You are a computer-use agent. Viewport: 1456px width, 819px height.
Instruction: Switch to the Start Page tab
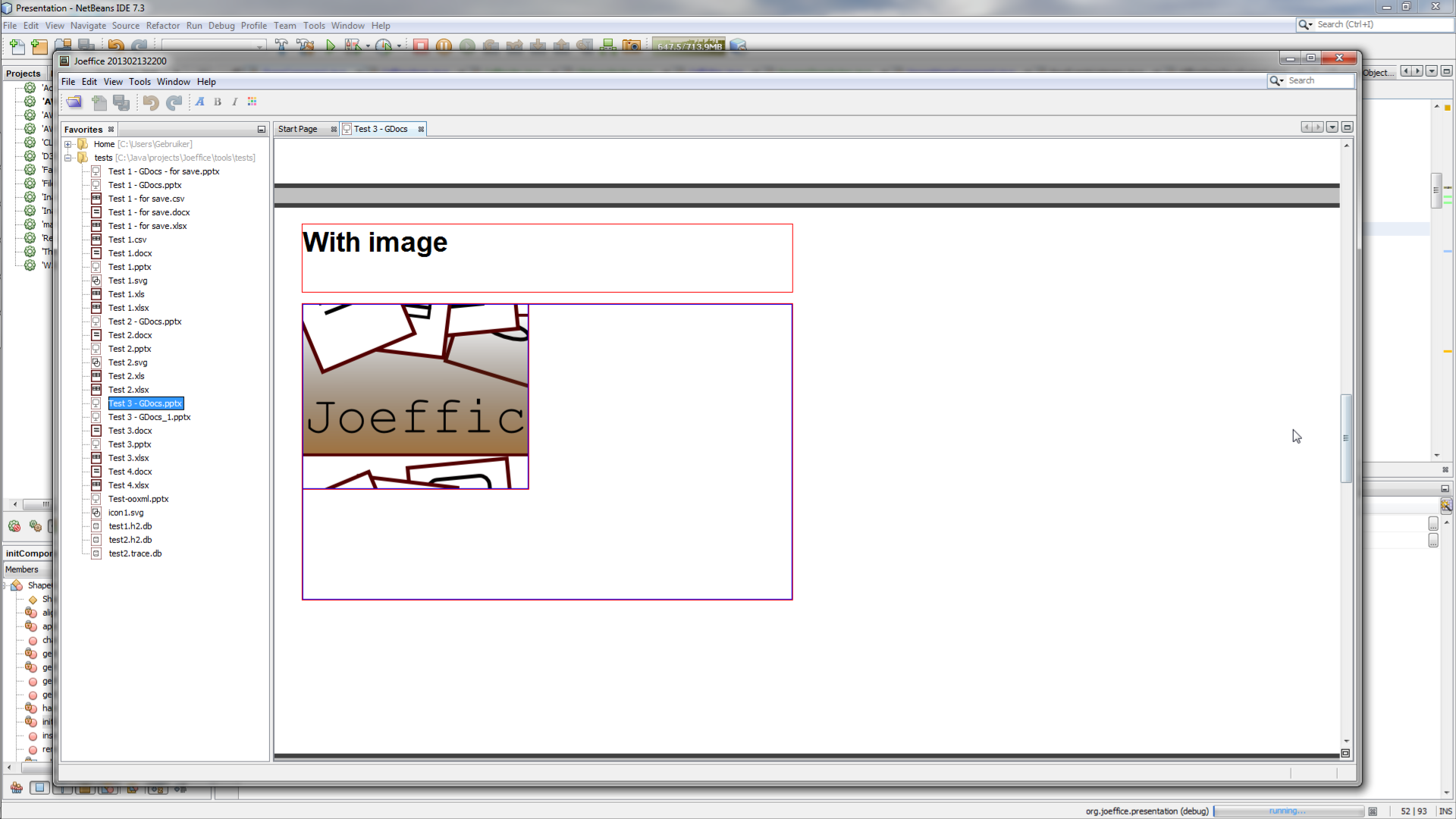click(x=297, y=129)
